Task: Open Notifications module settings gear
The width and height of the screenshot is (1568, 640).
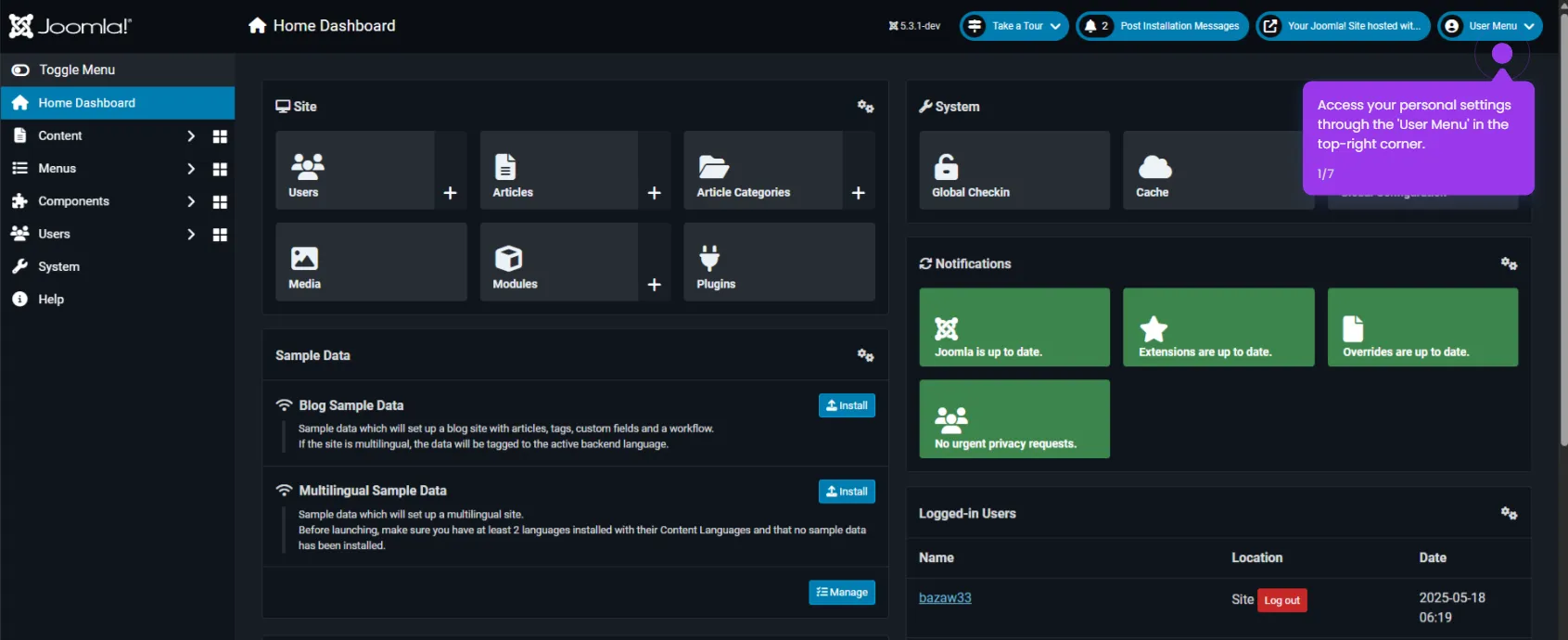Action: [x=1509, y=264]
